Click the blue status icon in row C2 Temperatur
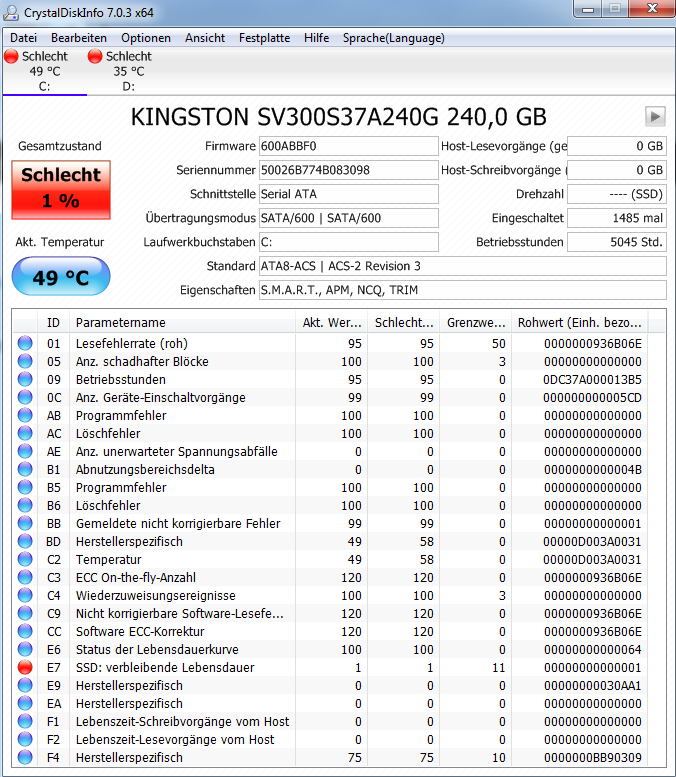 tap(25, 559)
